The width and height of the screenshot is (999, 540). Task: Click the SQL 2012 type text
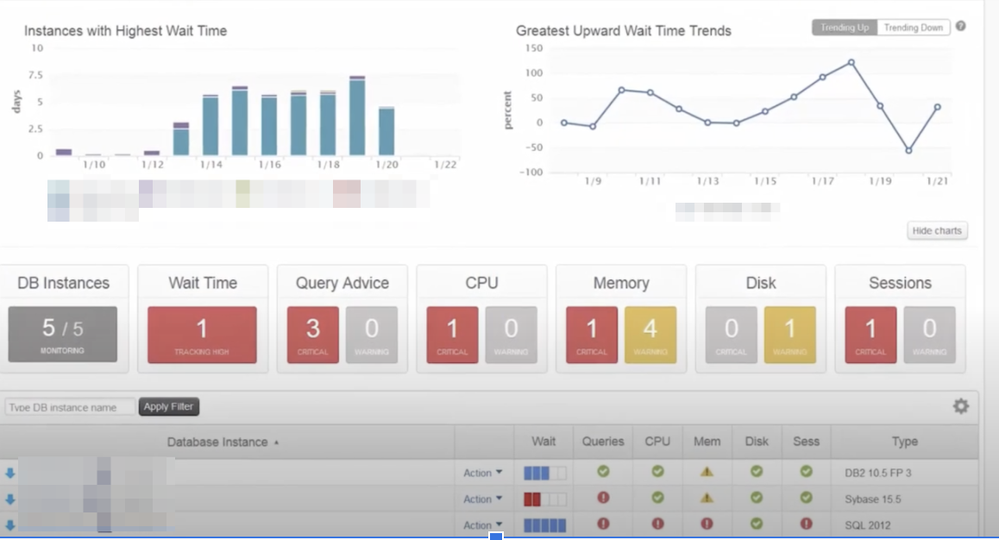coord(868,525)
